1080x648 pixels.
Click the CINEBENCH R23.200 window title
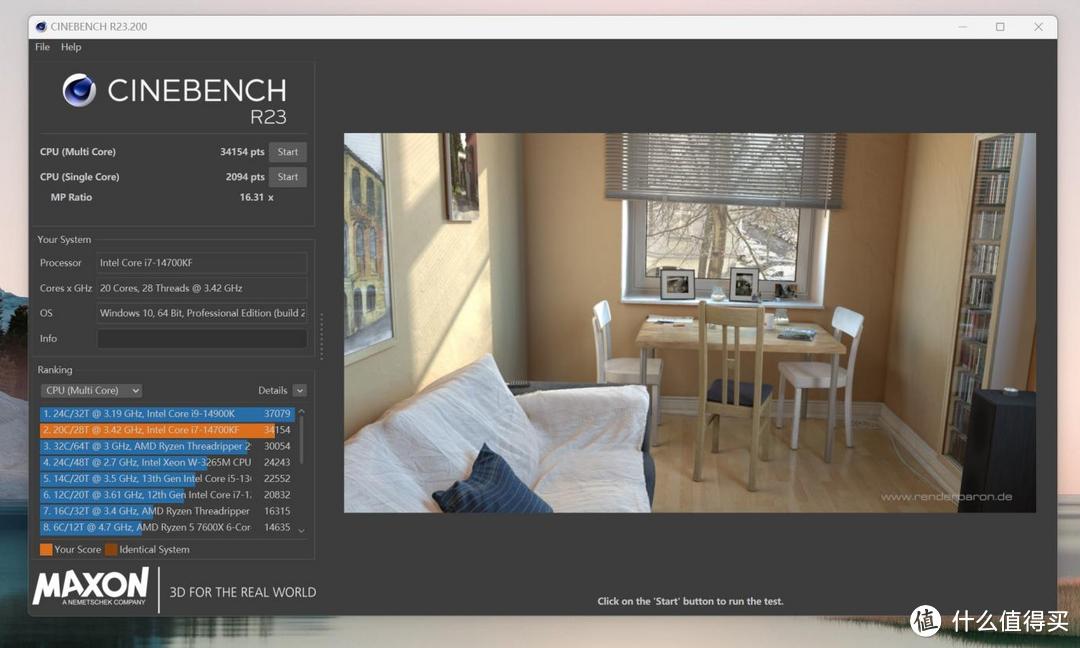98,27
